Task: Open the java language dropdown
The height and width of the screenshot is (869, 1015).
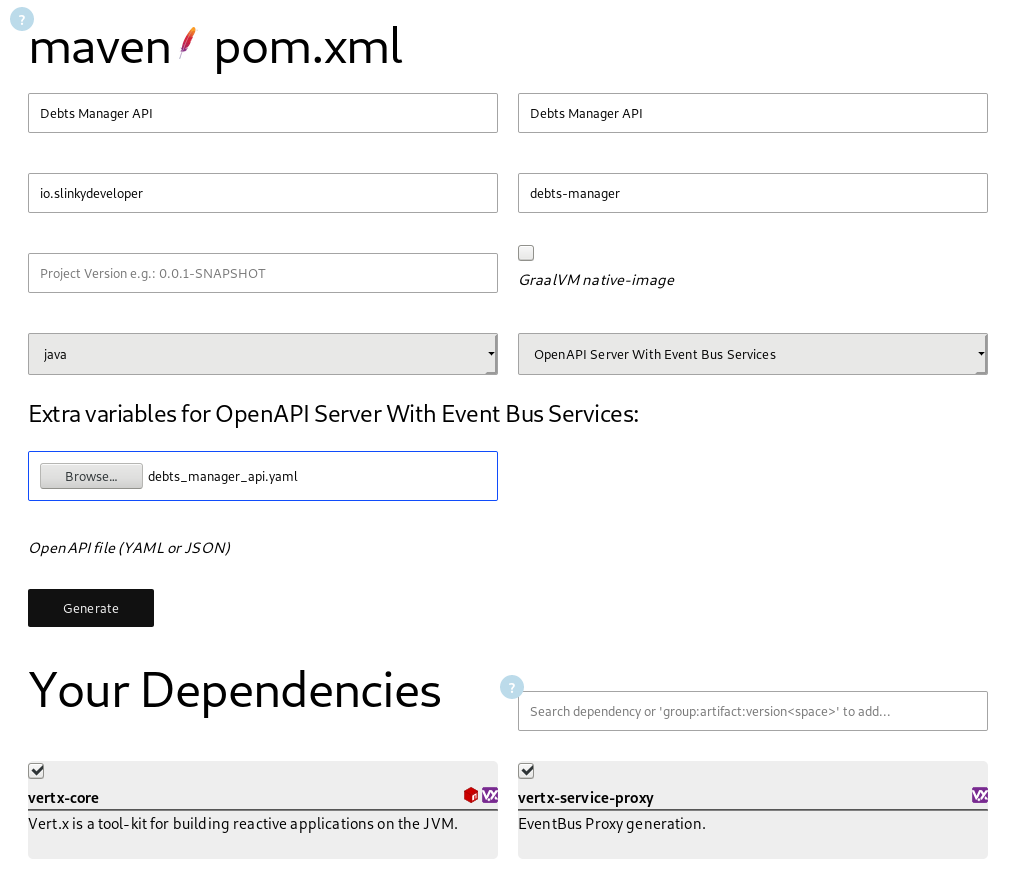Action: coord(262,354)
